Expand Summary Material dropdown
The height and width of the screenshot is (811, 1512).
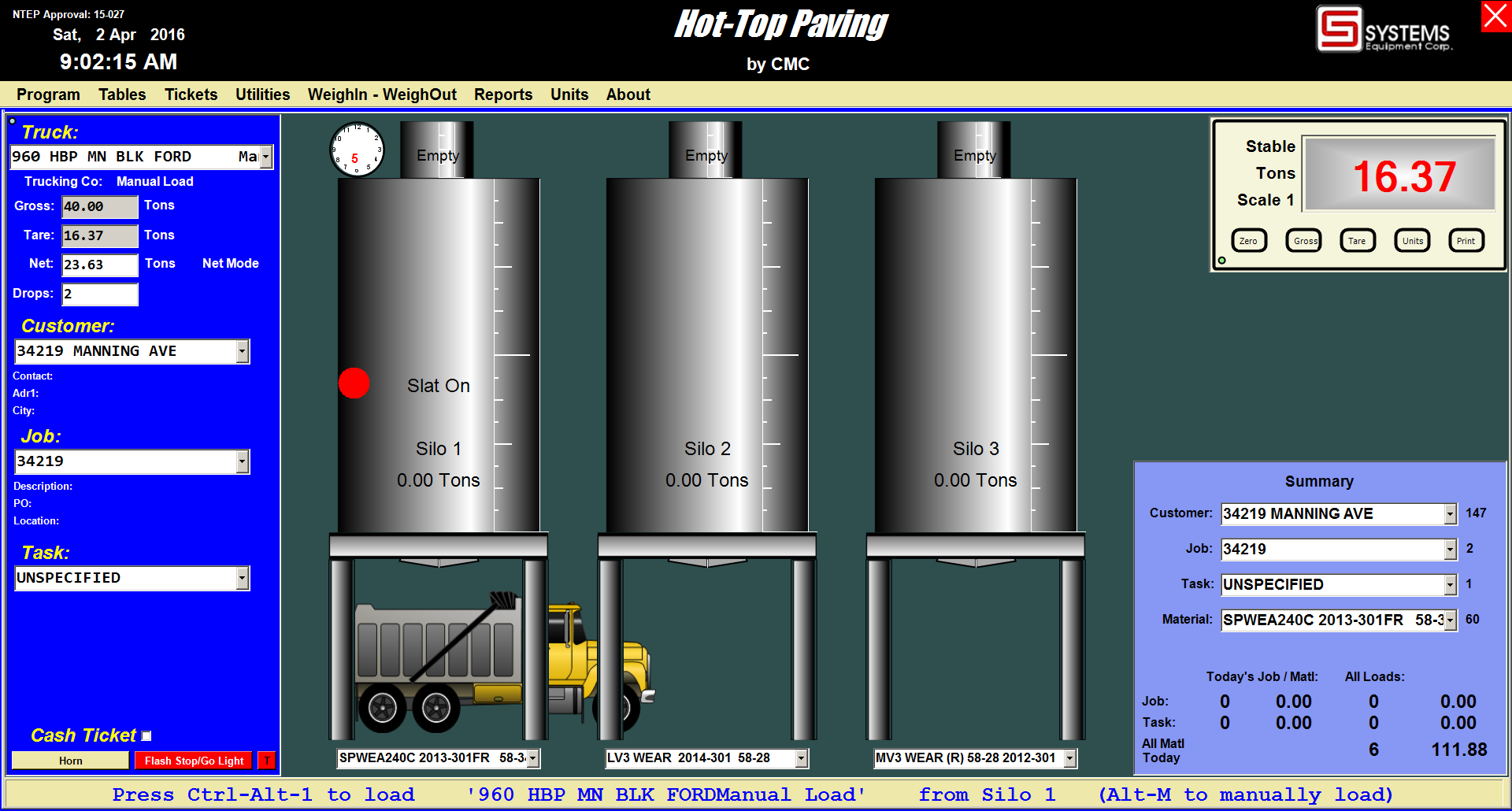[1451, 620]
